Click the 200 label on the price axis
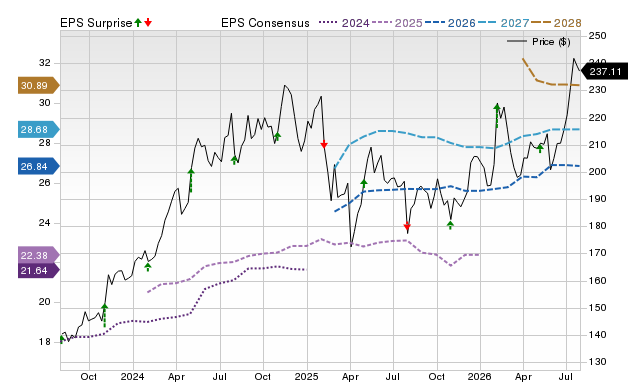Image resolution: width=640 pixels, height=382 pixels. coord(597,172)
